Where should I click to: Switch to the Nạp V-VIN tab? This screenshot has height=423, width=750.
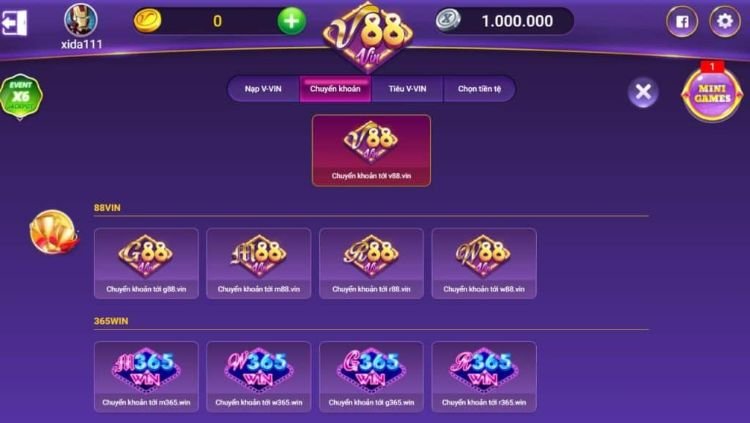click(x=264, y=89)
